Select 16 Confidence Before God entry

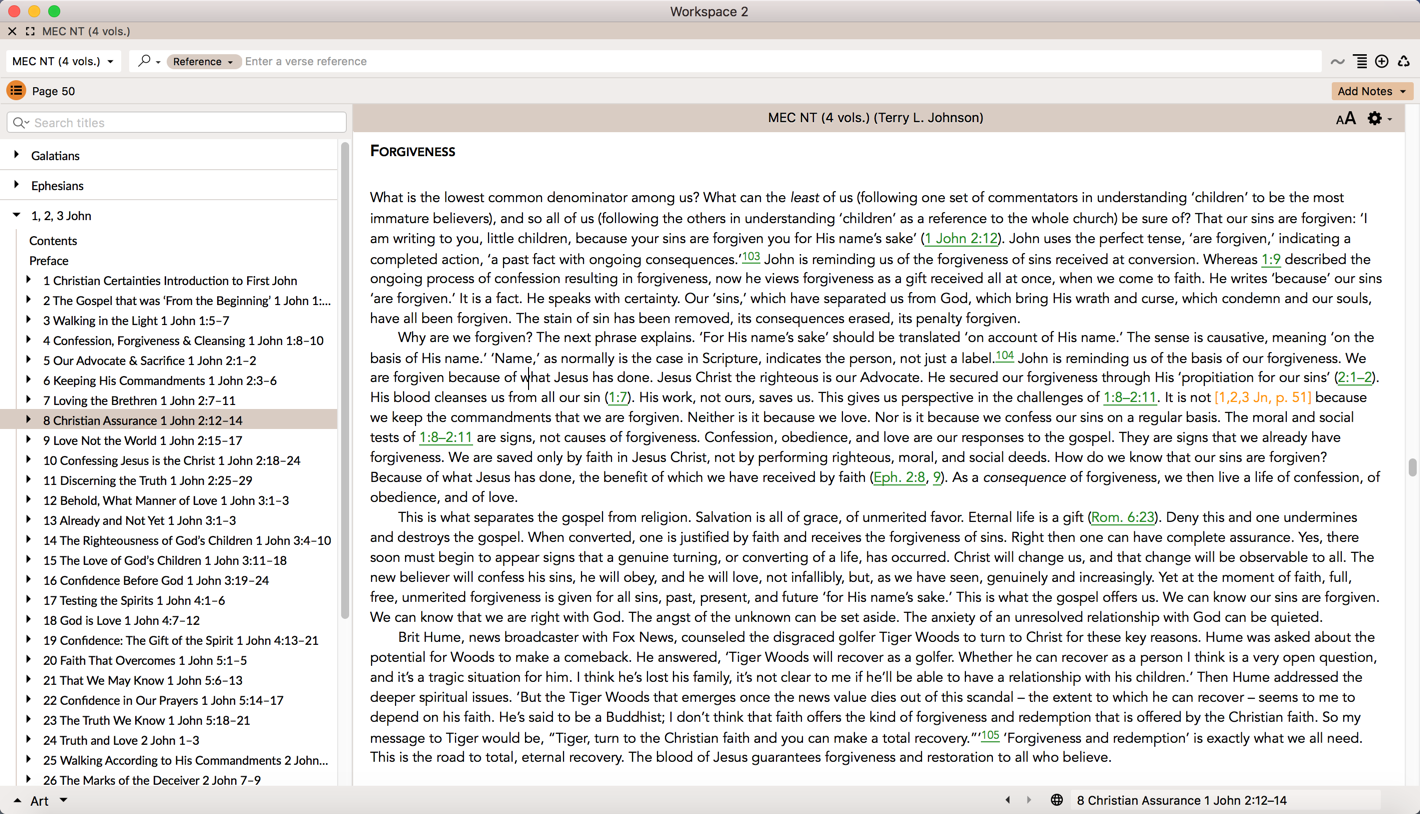[156, 580]
